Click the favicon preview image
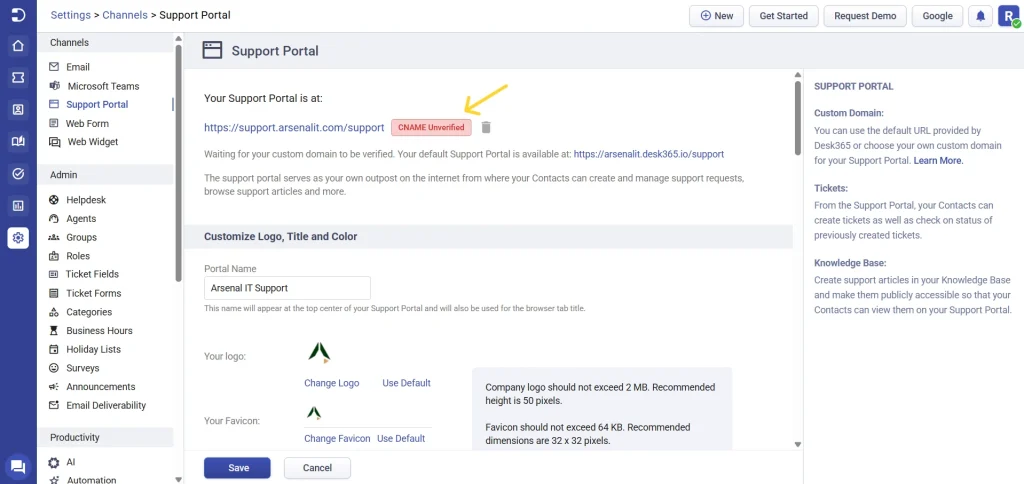This screenshot has width=1024, height=484. point(314,413)
